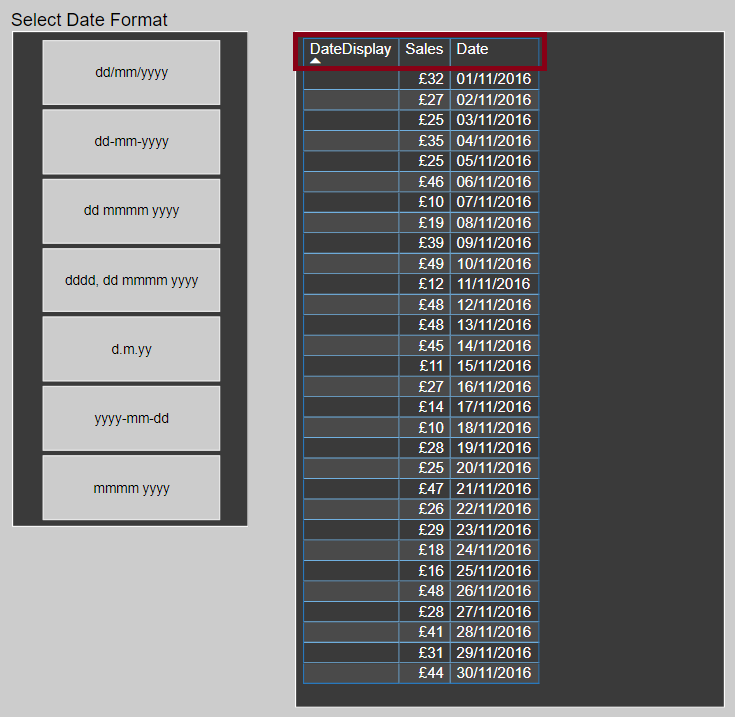Pick the mmmm yyyy format option
The image size is (735, 717).
tap(131, 488)
